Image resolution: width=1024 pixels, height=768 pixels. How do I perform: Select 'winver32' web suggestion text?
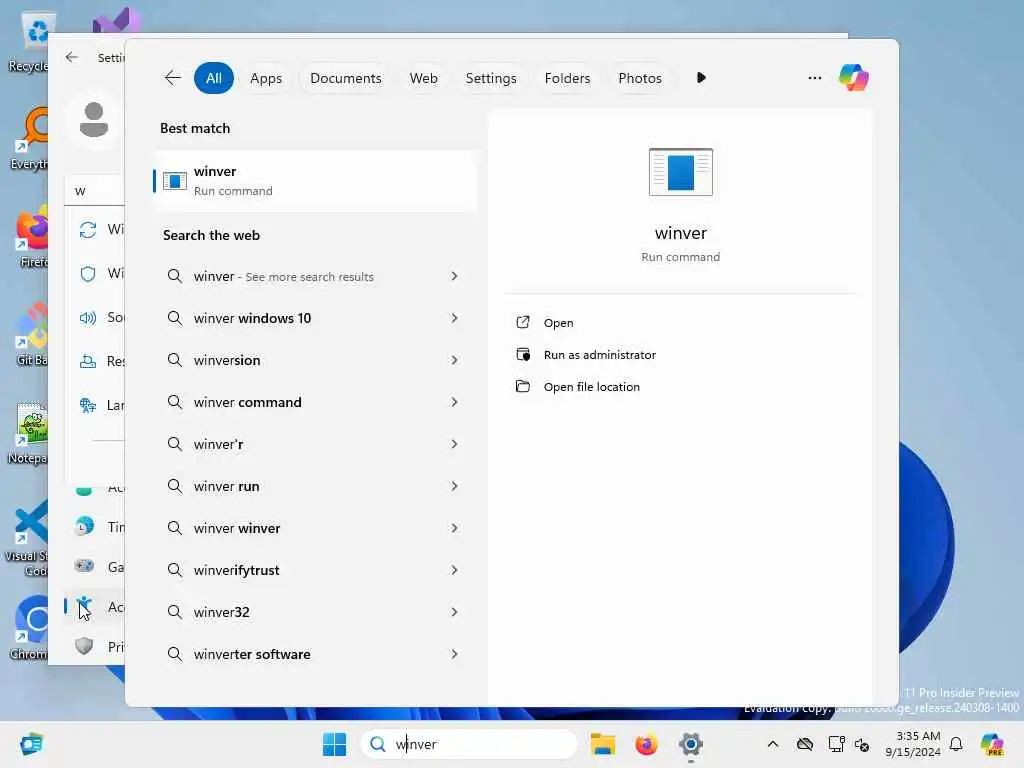click(221, 612)
